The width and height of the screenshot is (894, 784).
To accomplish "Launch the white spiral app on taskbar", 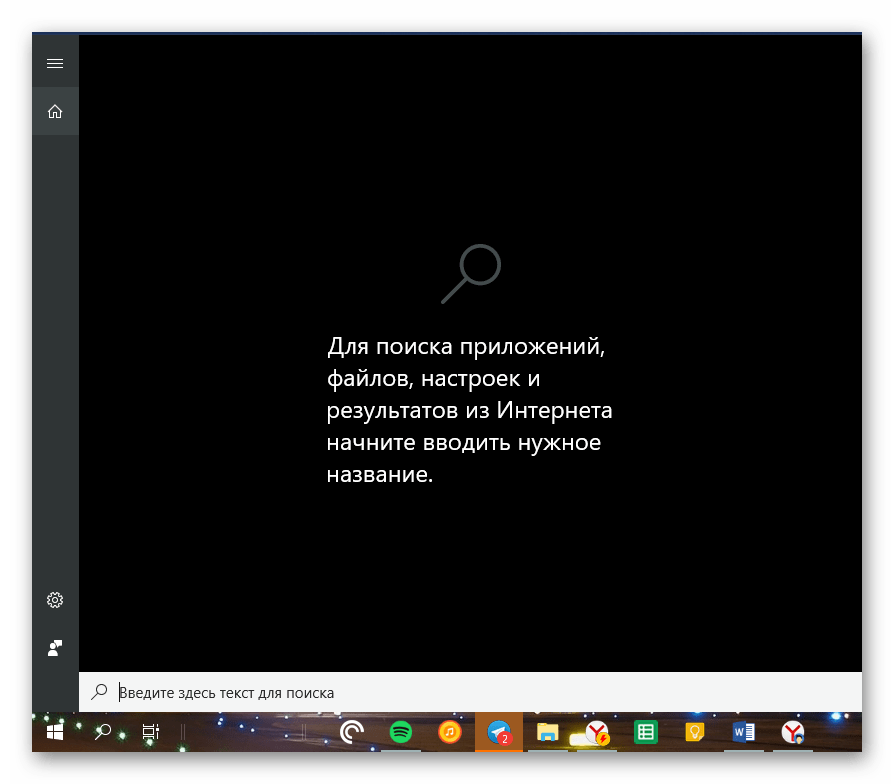I will coord(352,733).
